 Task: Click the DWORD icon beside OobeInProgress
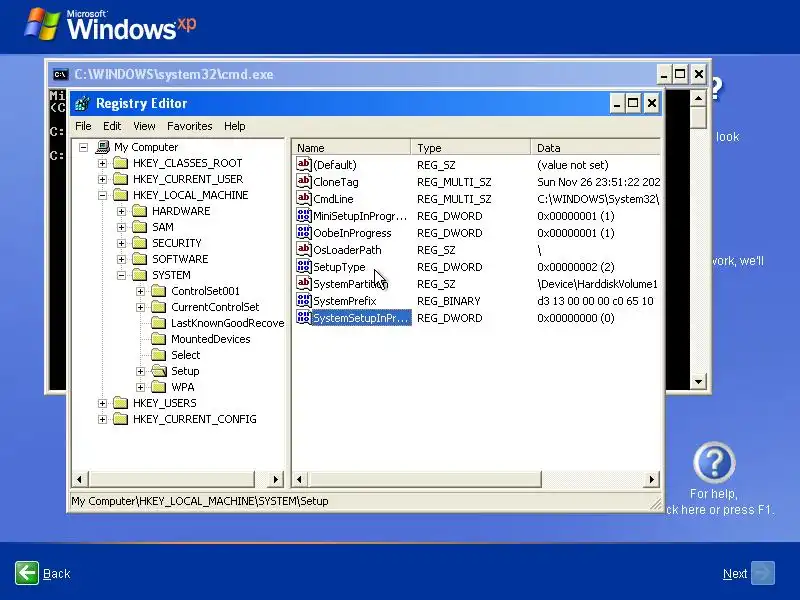pyautogui.click(x=304, y=232)
